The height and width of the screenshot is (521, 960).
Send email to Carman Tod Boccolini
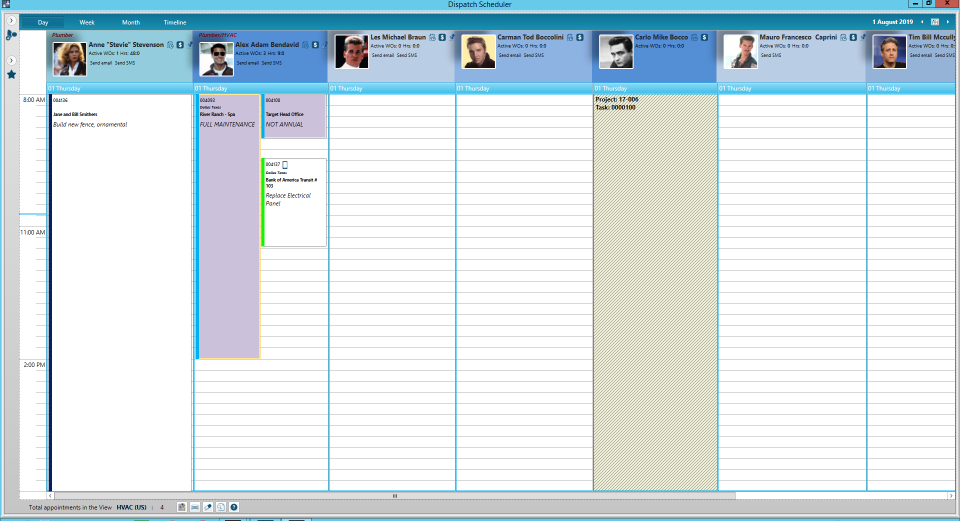(509, 55)
